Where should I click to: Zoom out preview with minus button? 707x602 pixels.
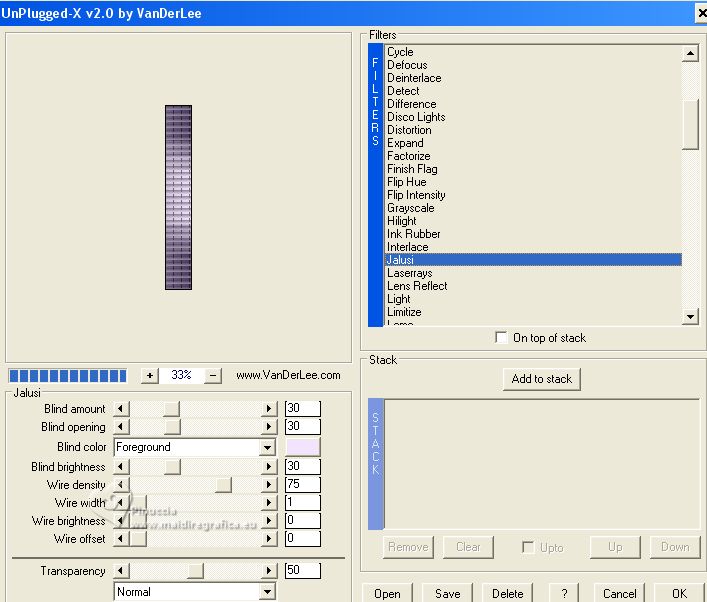[213, 375]
